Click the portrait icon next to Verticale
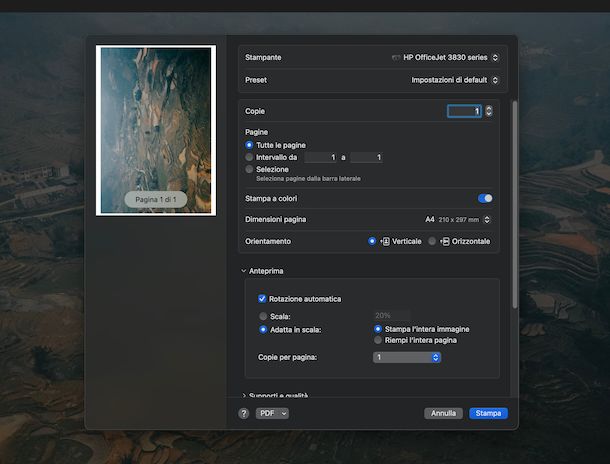610x464 pixels. point(384,242)
